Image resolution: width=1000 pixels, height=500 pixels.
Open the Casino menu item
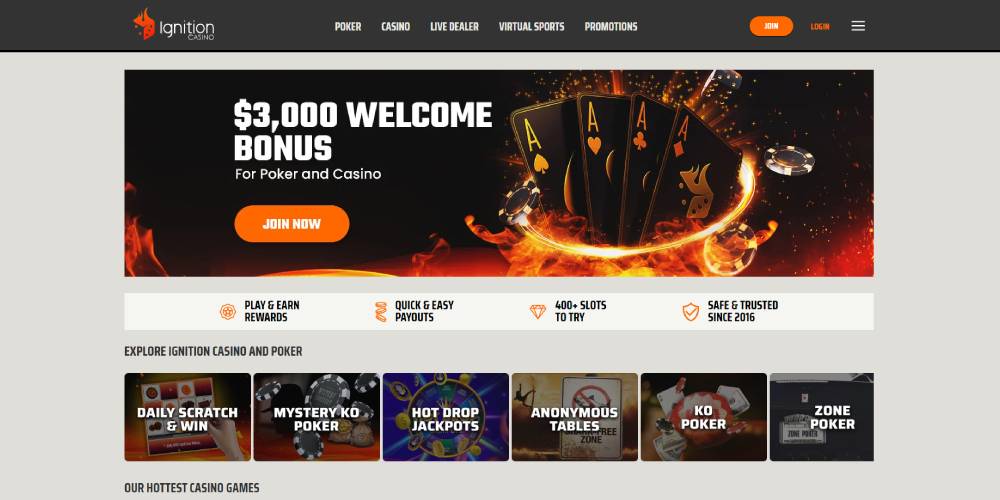coord(395,26)
